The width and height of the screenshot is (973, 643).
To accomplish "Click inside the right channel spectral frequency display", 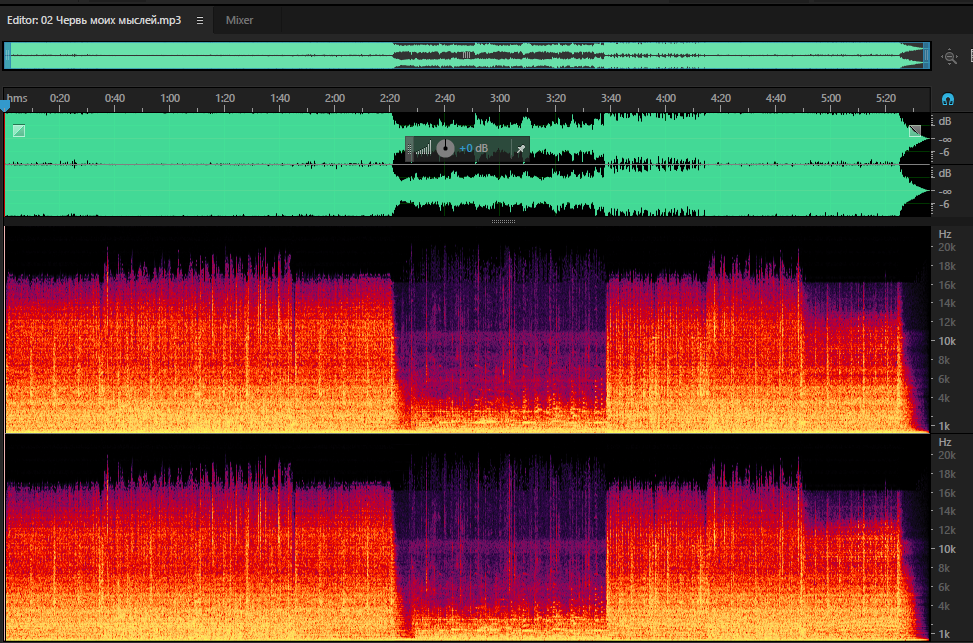I will coord(467,537).
